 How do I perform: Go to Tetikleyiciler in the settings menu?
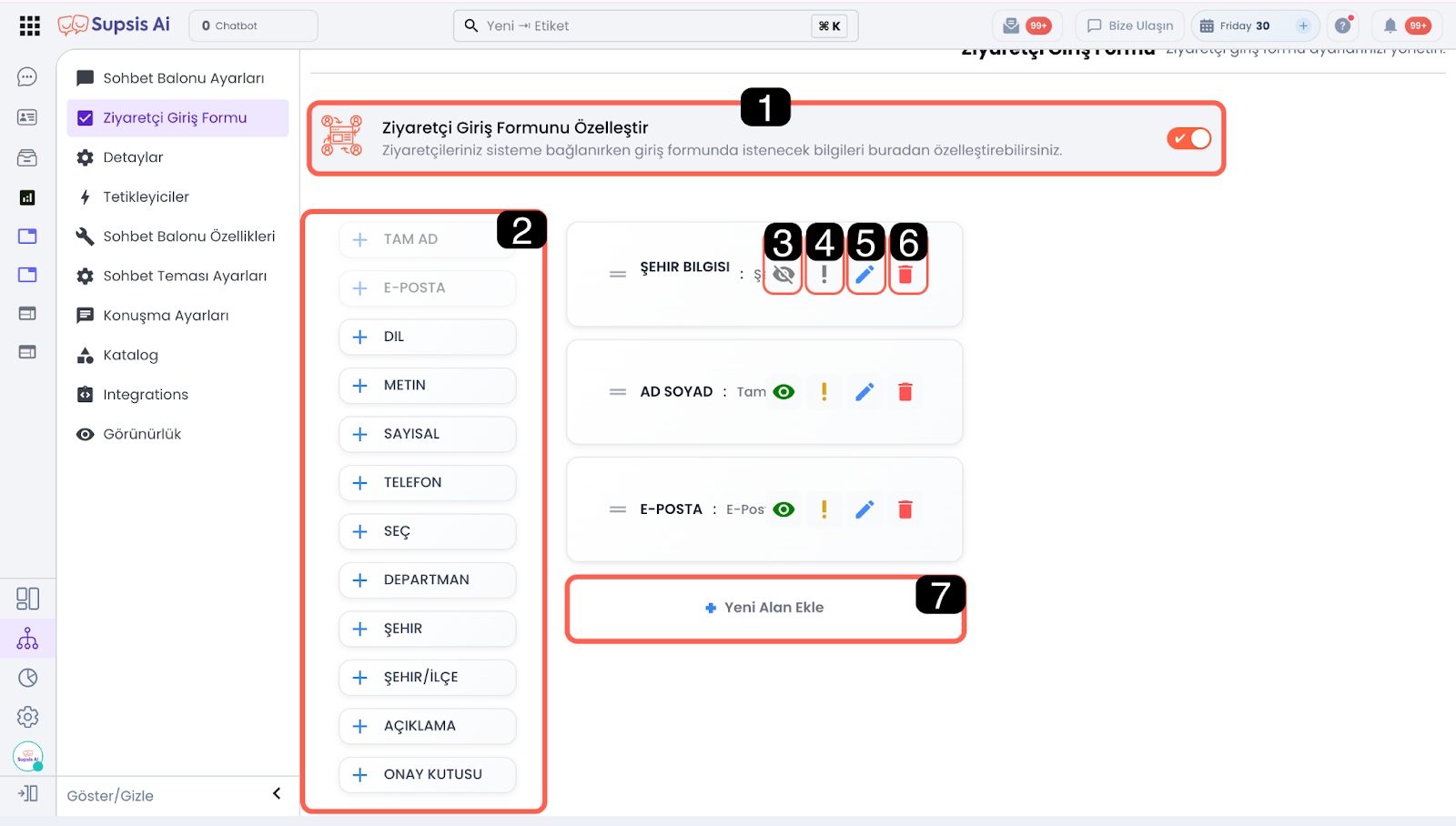[146, 196]
